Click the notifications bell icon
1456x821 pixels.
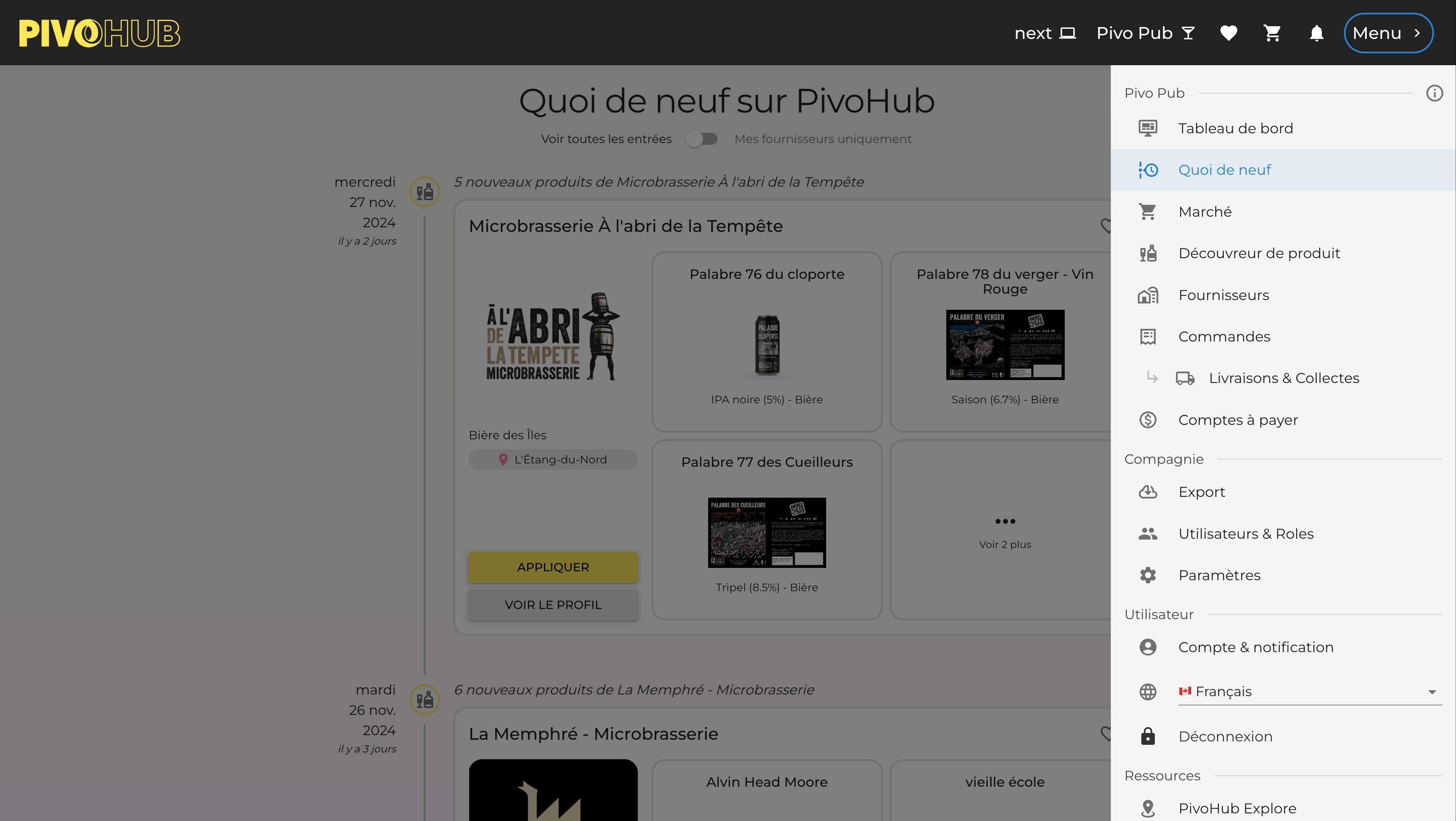[1316, 33]
